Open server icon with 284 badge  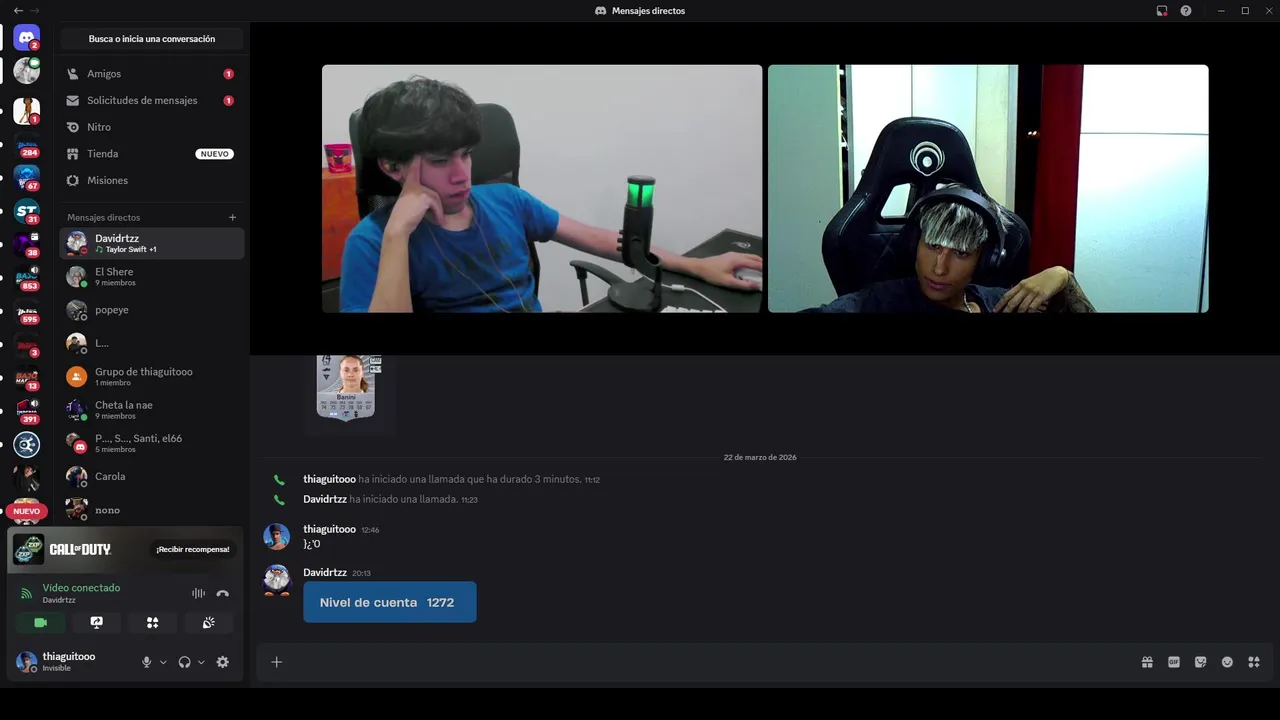click(x=26, y=146)
